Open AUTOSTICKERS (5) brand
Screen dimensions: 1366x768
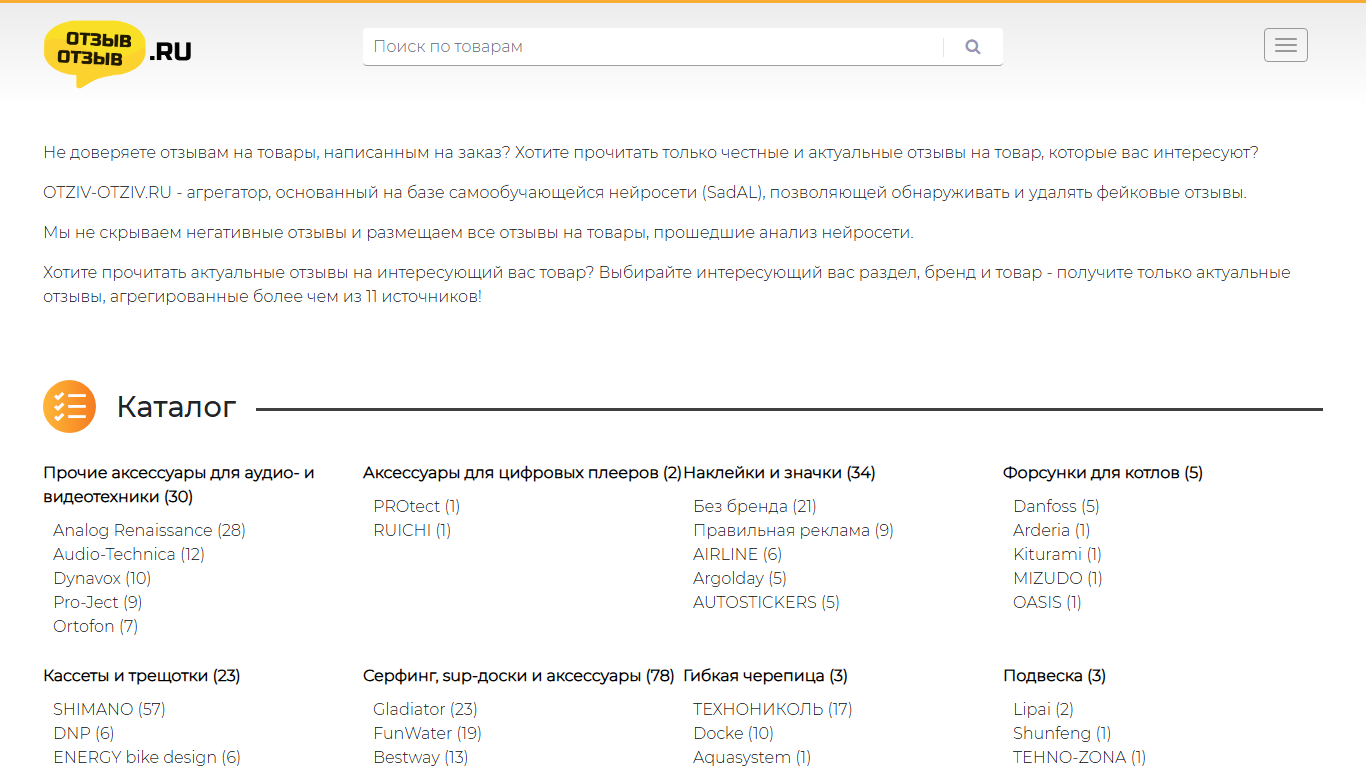[x=766, y=602]
